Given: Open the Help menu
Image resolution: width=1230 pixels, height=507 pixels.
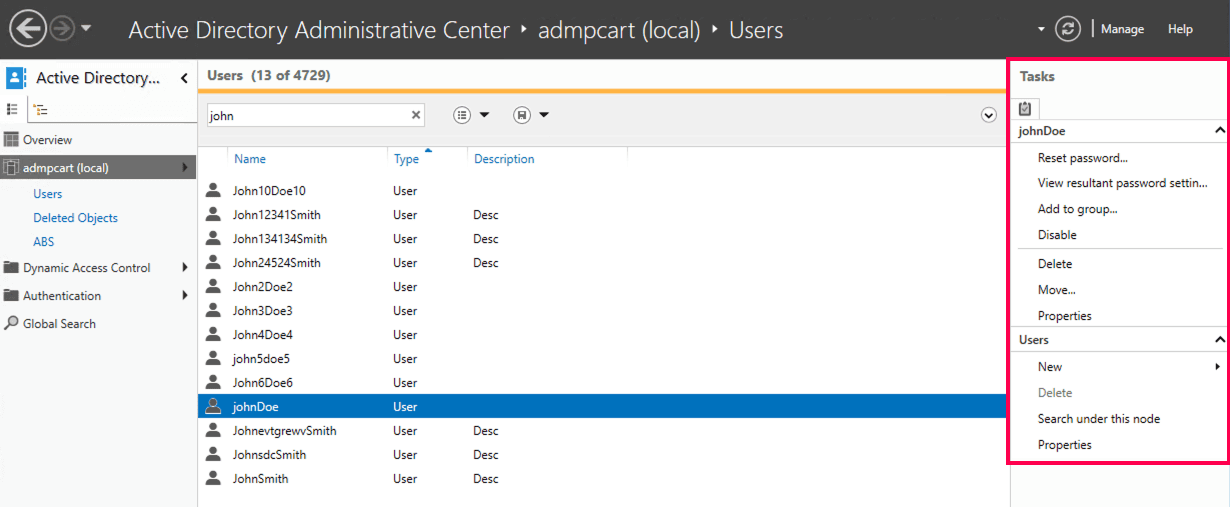Looking at the screenshot, I should (x=1180, y=29).
